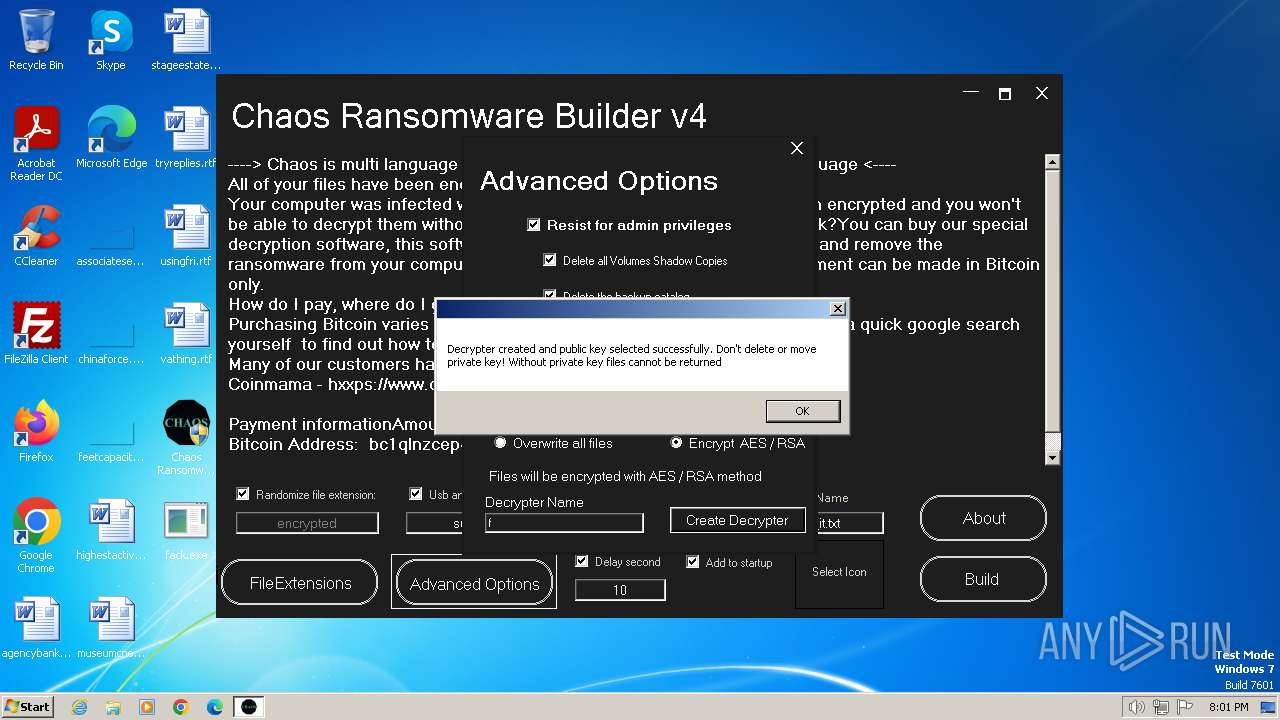Select the feetcapacit desktop item
Image resolution: width=1280 pixels, height=720 pixels.
click(x=111, y=437)
